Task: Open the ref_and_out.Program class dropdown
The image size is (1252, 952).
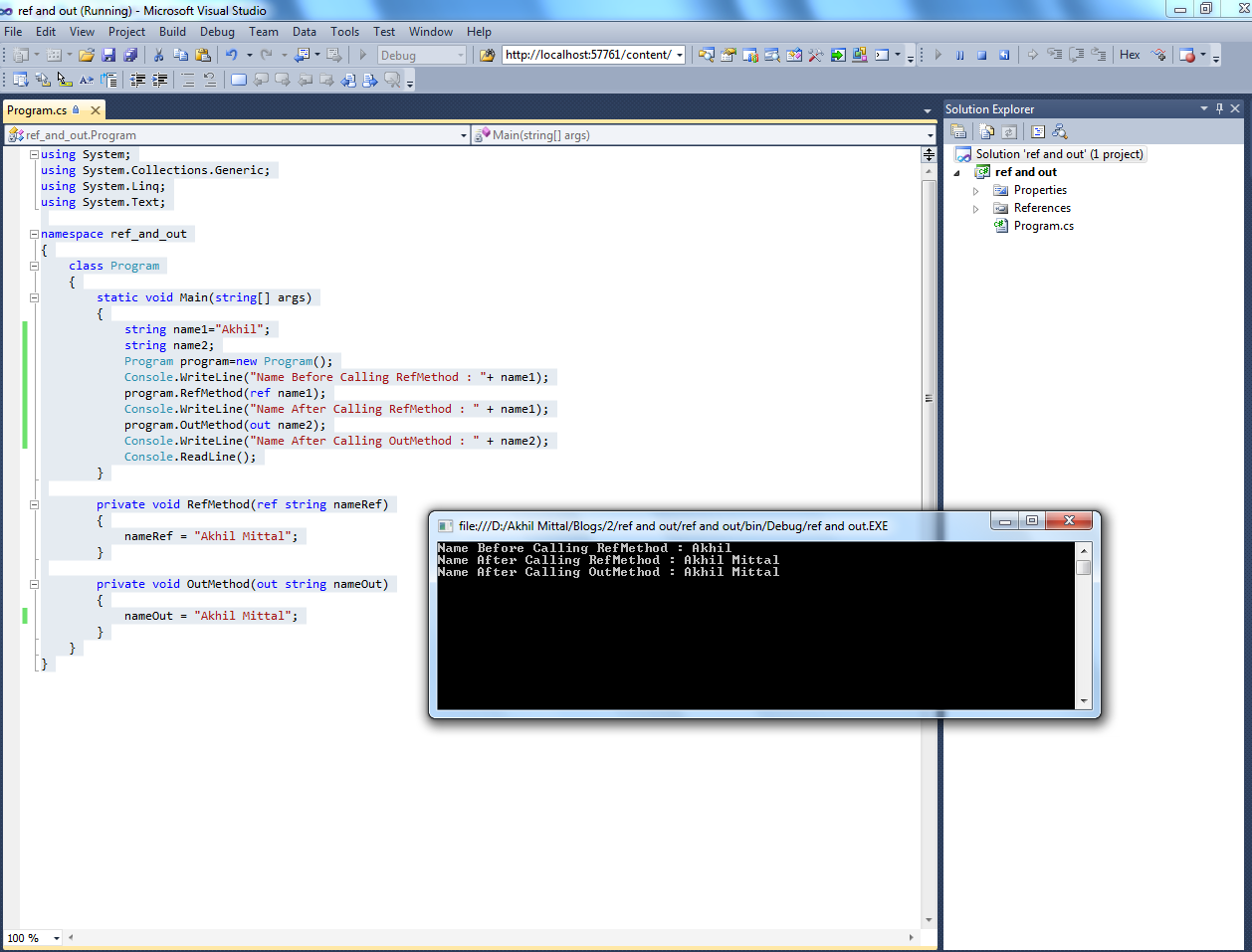Action: tap(464, 135)
